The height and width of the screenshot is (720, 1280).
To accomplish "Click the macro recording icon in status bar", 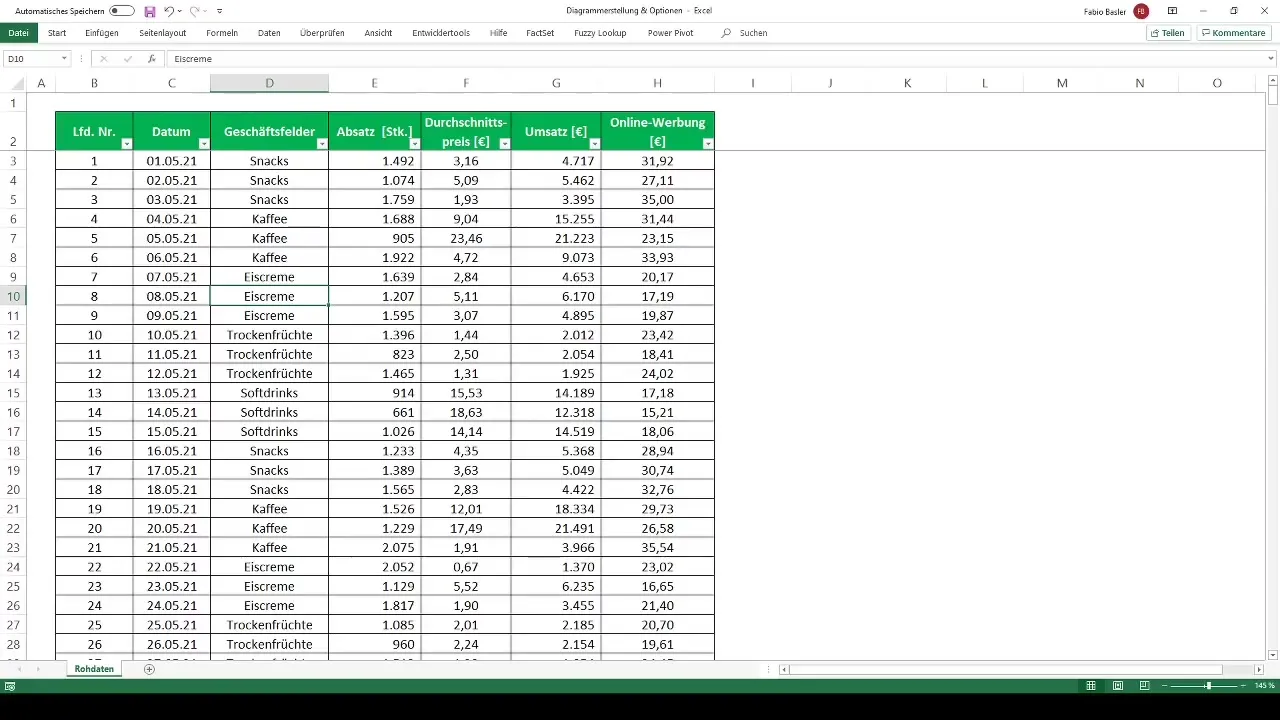I will coord(9,686).
